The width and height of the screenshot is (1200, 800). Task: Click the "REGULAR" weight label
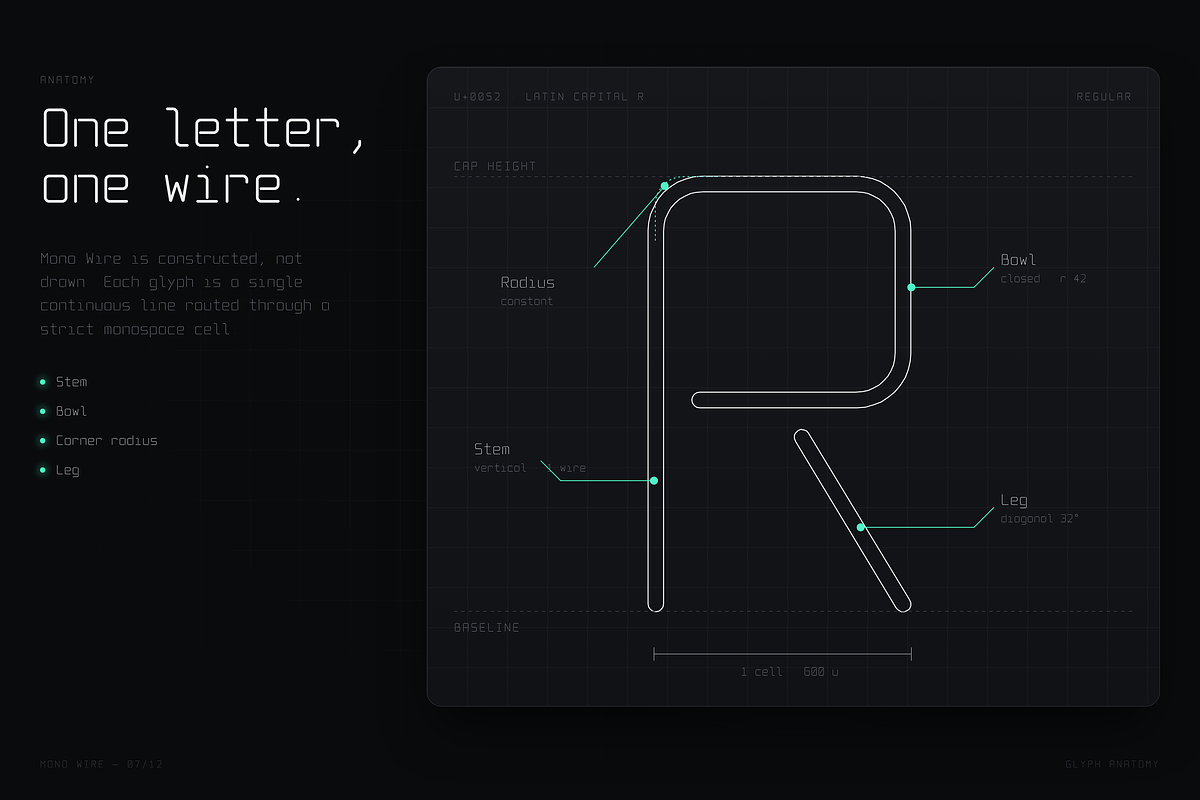coord(1104,97)
